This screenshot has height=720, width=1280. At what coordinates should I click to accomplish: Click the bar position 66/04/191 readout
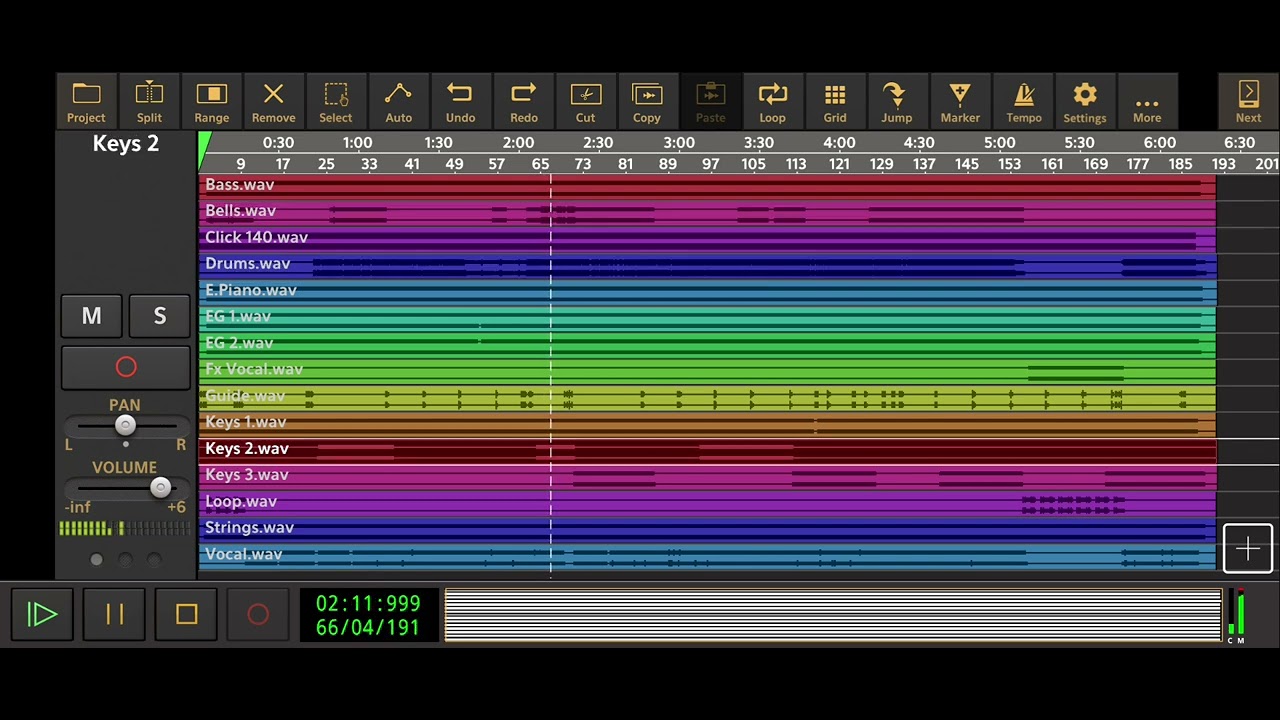point(368,628)
